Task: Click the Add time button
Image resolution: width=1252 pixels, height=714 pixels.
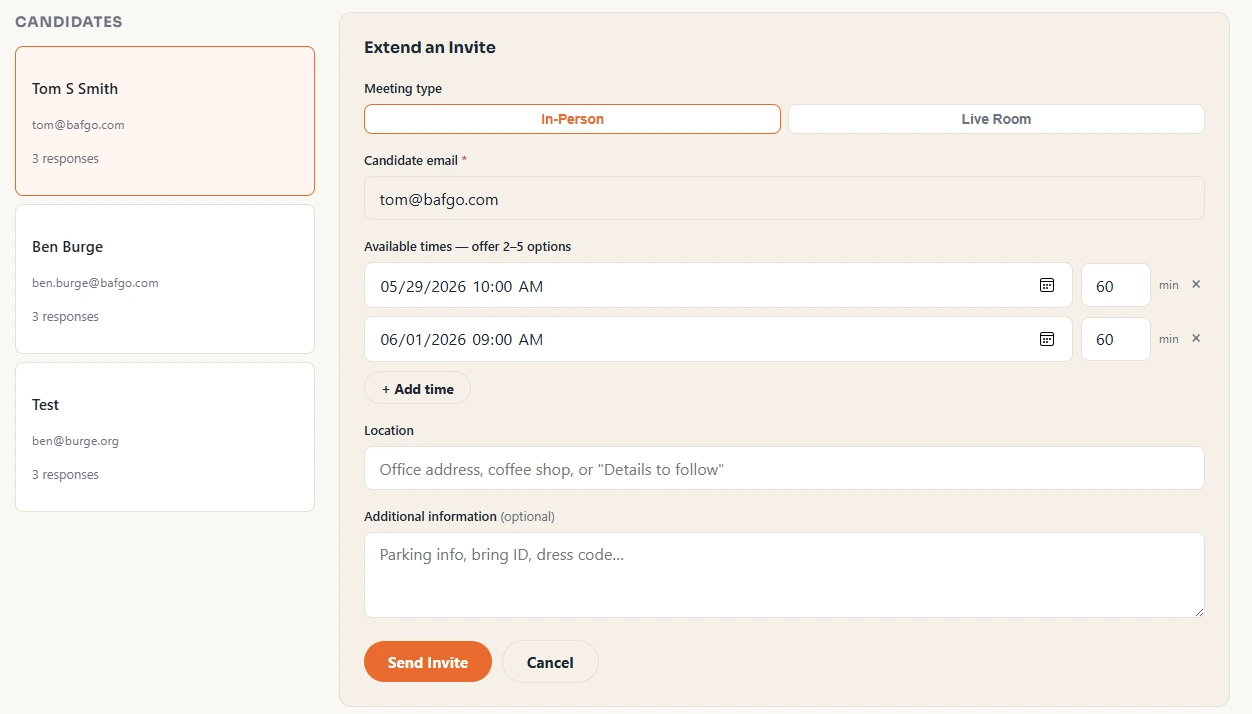Action: coord(417,389)
